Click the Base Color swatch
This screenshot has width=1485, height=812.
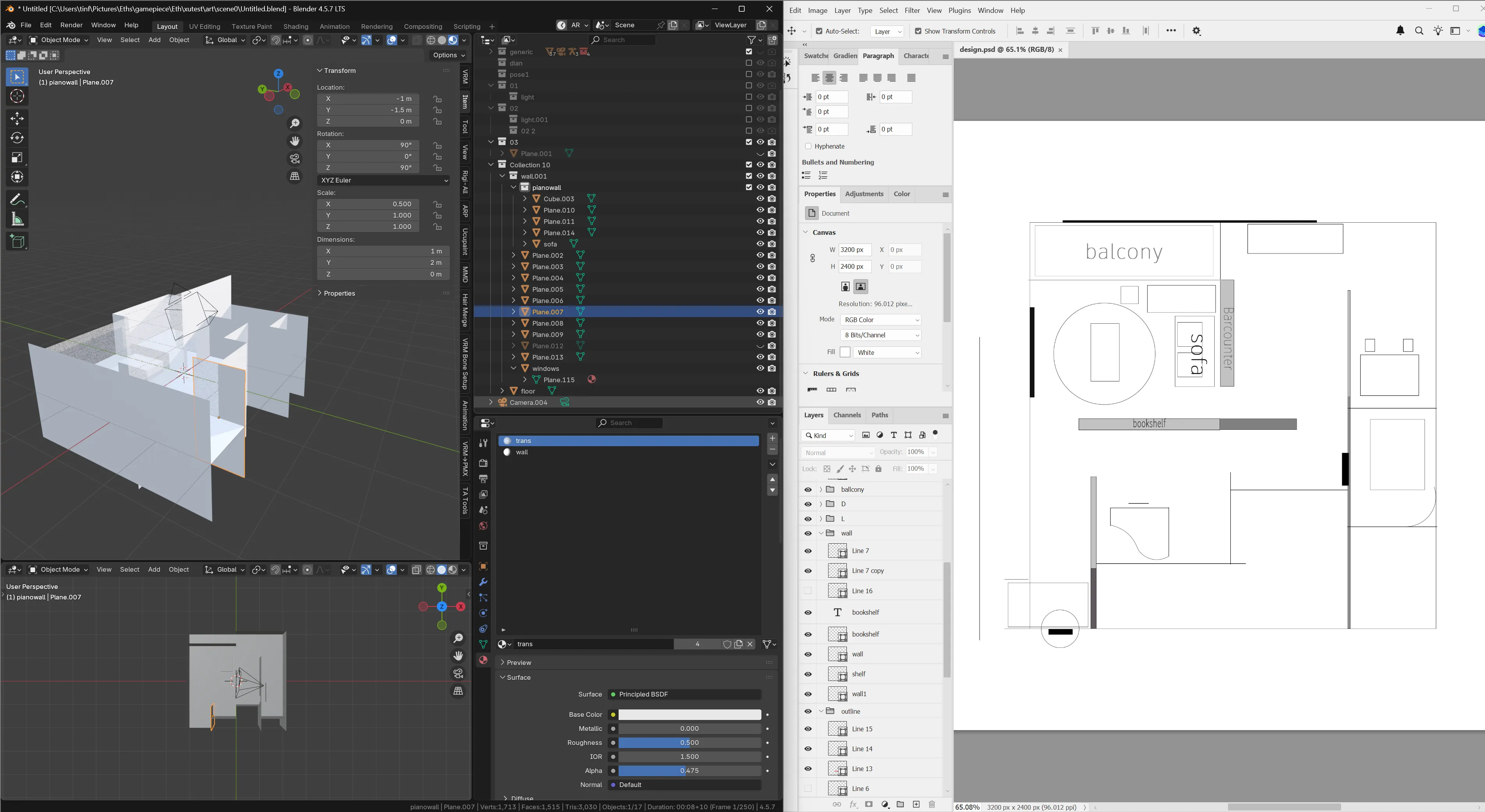tap(690, 714)
